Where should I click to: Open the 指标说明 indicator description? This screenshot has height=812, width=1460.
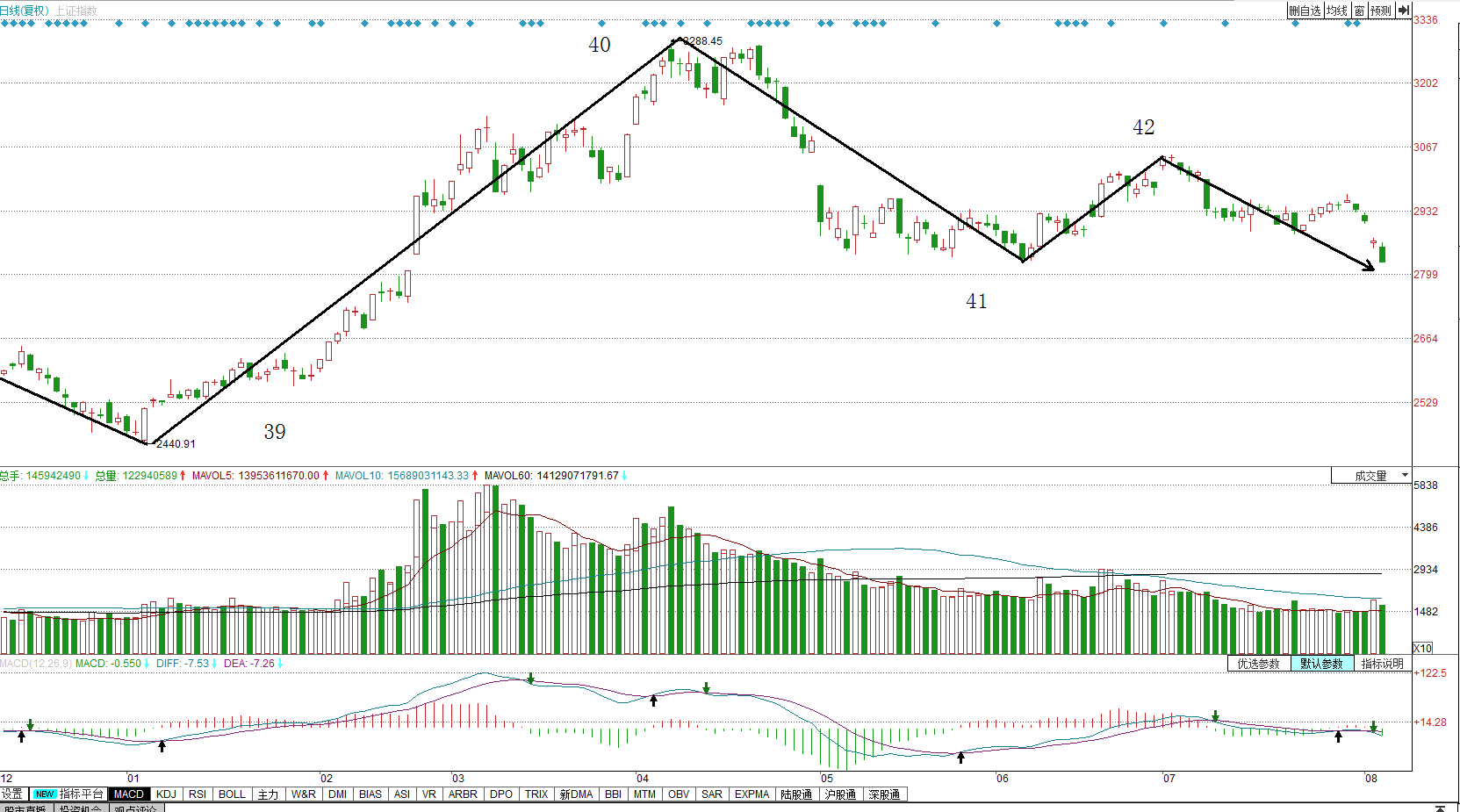[1383, 664]
